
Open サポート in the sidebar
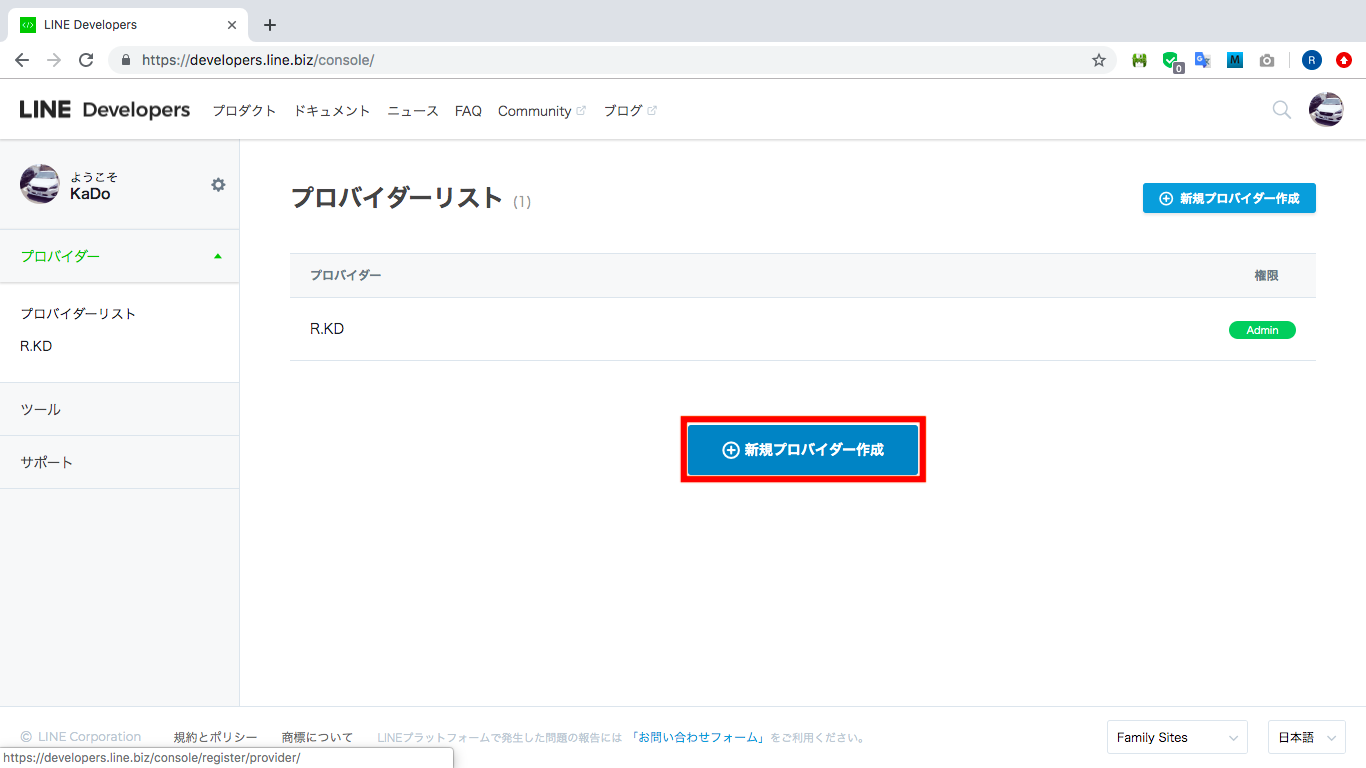[120, 462]
